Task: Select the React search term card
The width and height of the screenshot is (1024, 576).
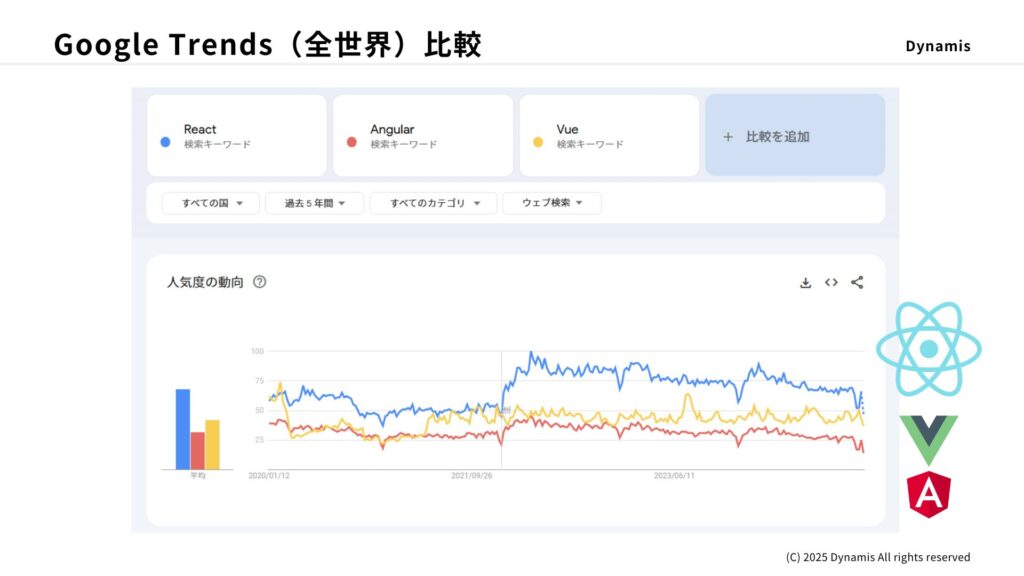Action: click(x=237, y=136)
